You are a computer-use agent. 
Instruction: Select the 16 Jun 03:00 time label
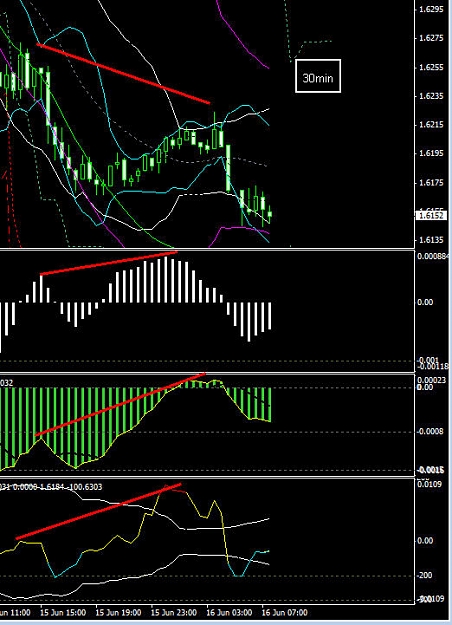click(x=229, y=612)
